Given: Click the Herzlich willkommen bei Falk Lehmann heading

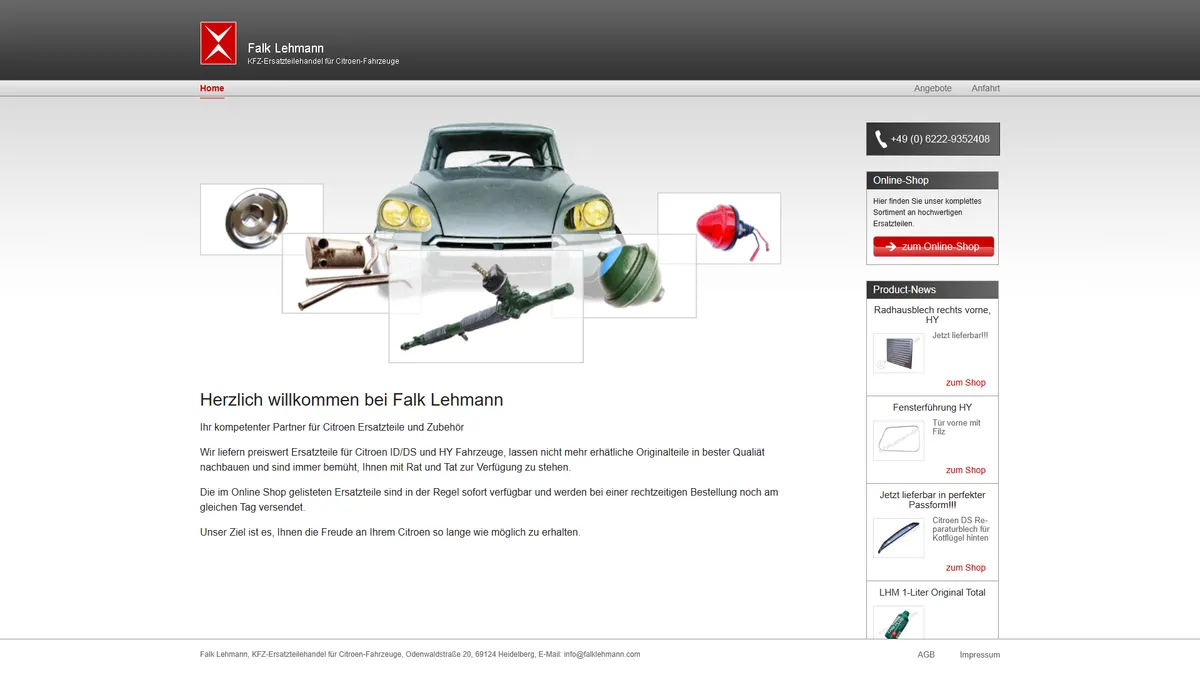Looking at the screenshot, I should [352, 400].
